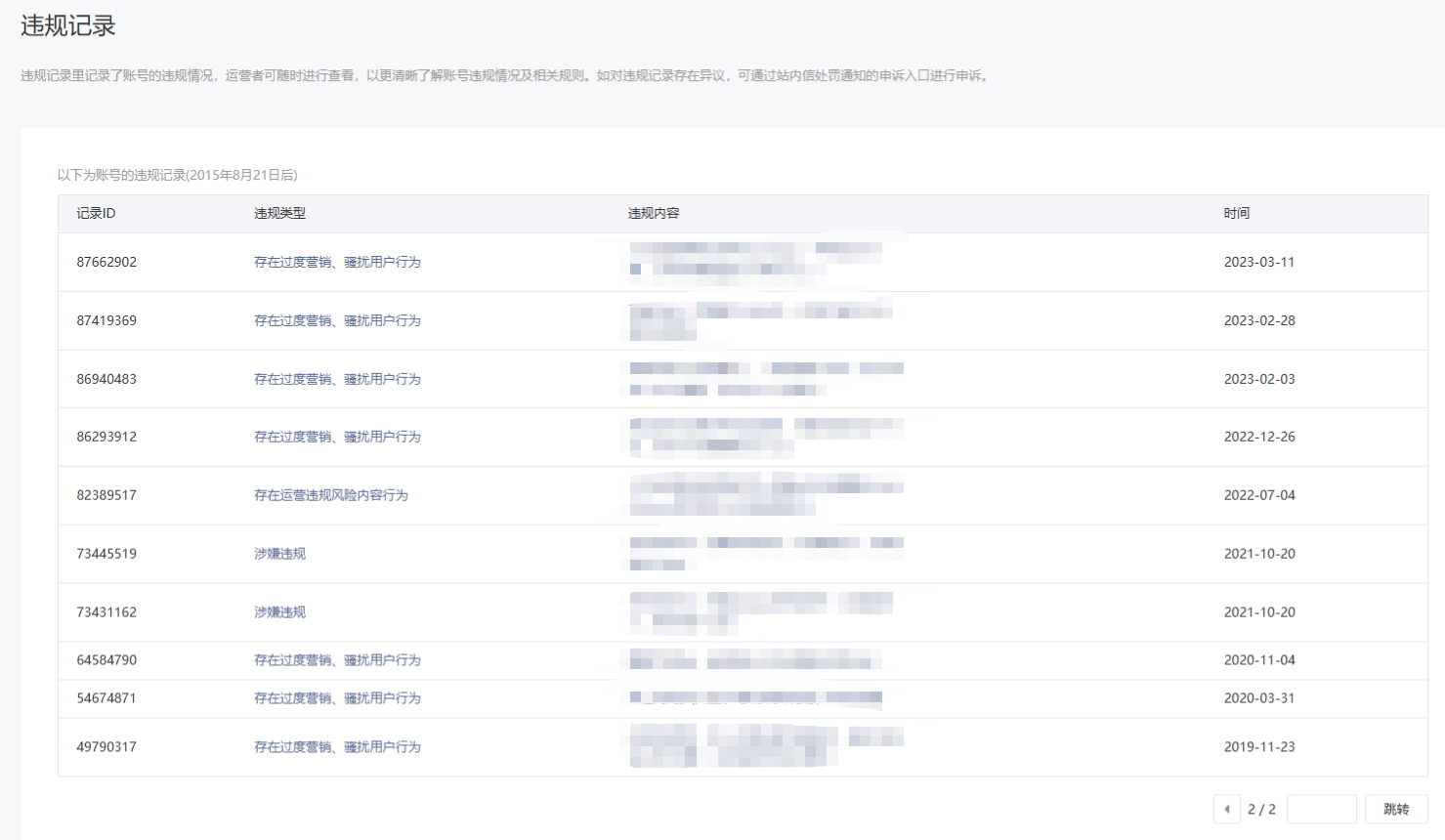Screen dimensions: 1445x840
Task: Click the 记录ID column header
Action: pyautogui.click(x=96, y=213)
